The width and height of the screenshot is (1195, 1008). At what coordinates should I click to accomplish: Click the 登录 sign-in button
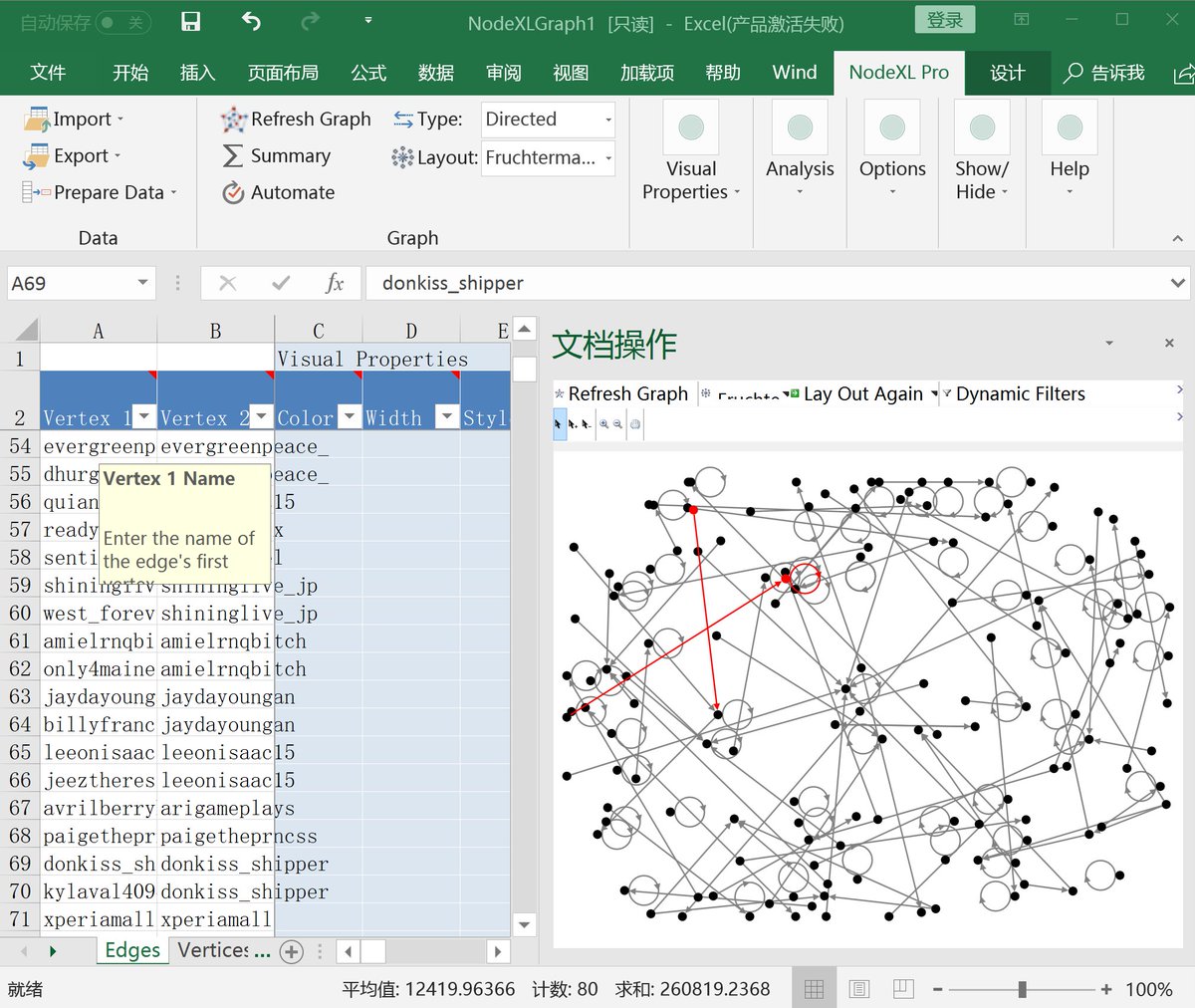(945, 21)
